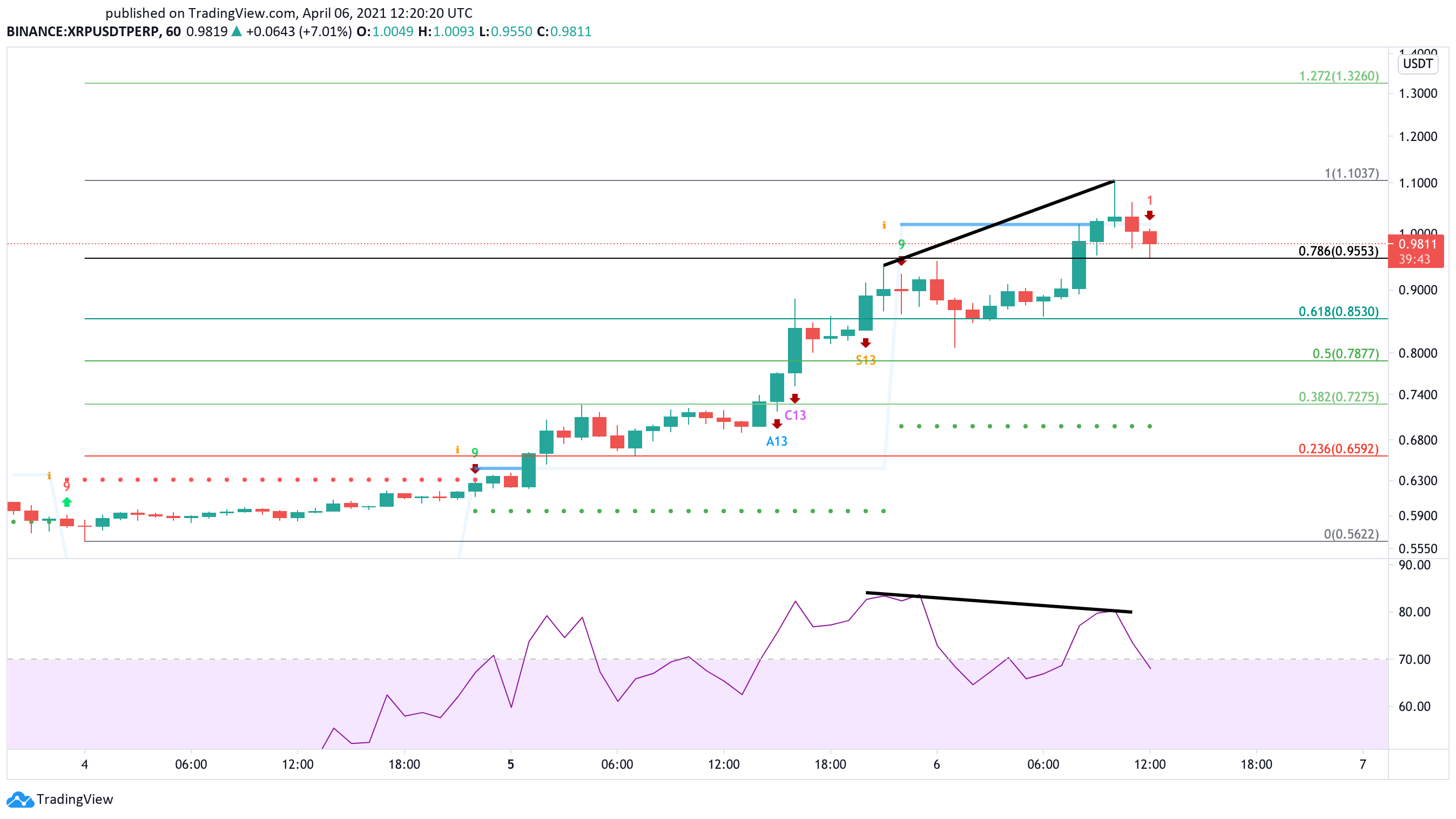Viewport: 1456px width, 819px height.
Task: Click the red sell arrow below label 1
Action: pyautogui.click(x=1150, y=216)
